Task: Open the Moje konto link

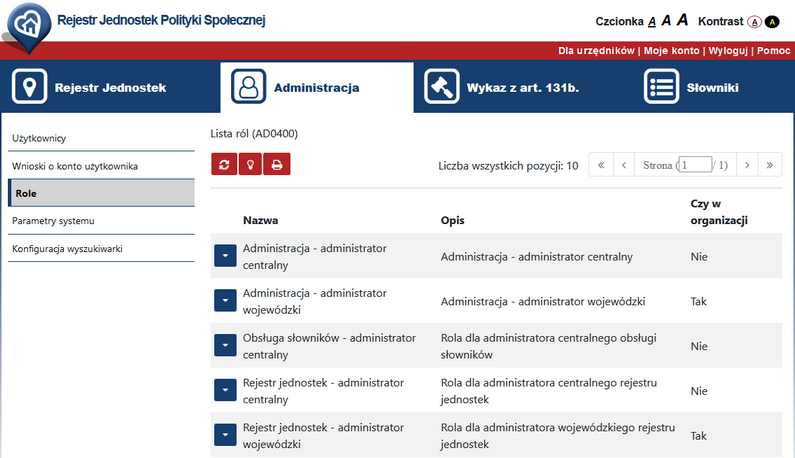Action: click(x=671, y=51)
